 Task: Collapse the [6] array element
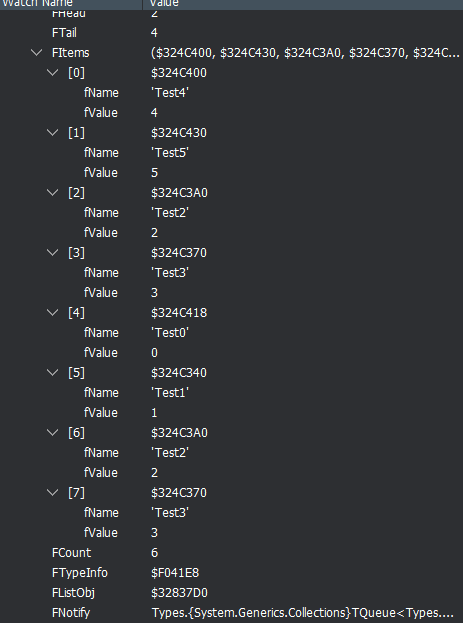(52, 432)
